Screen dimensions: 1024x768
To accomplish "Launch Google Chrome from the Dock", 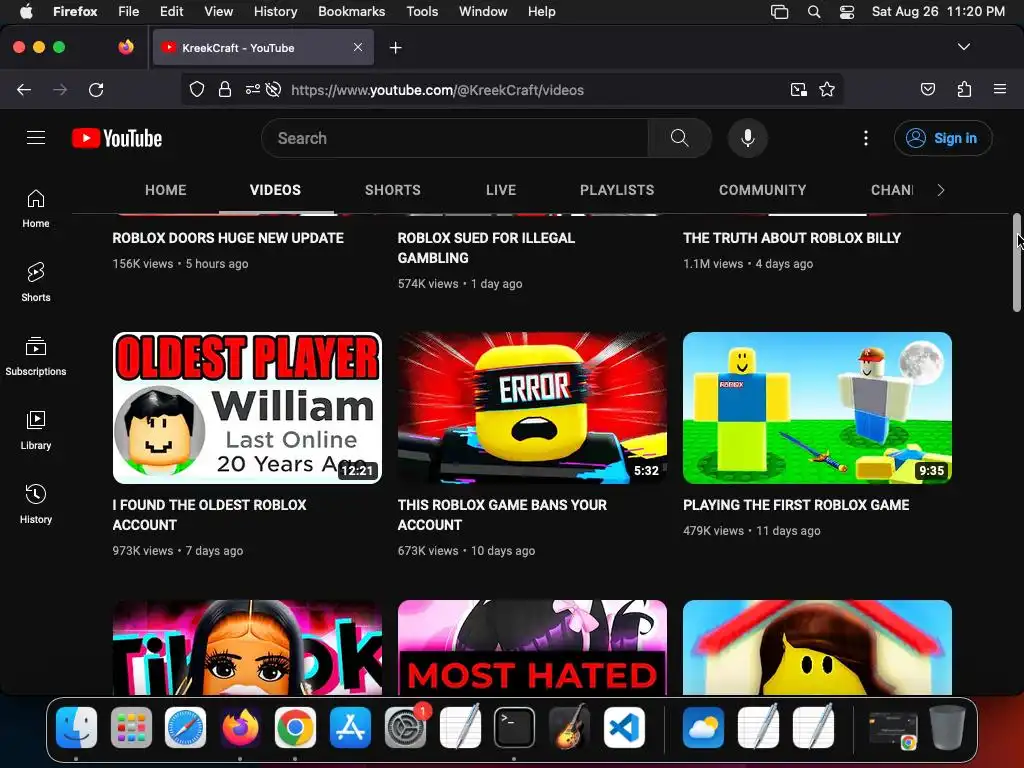I will click(x=295, y=728).
